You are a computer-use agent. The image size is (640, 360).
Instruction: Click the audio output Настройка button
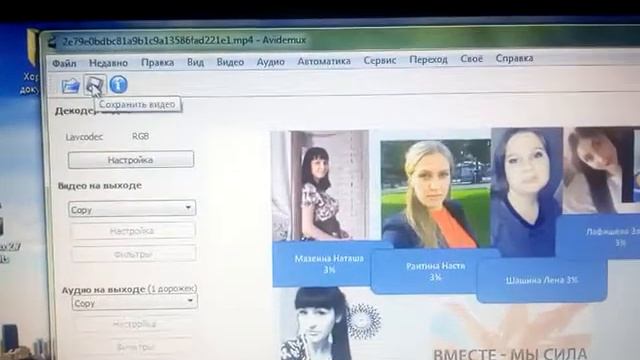134,324
